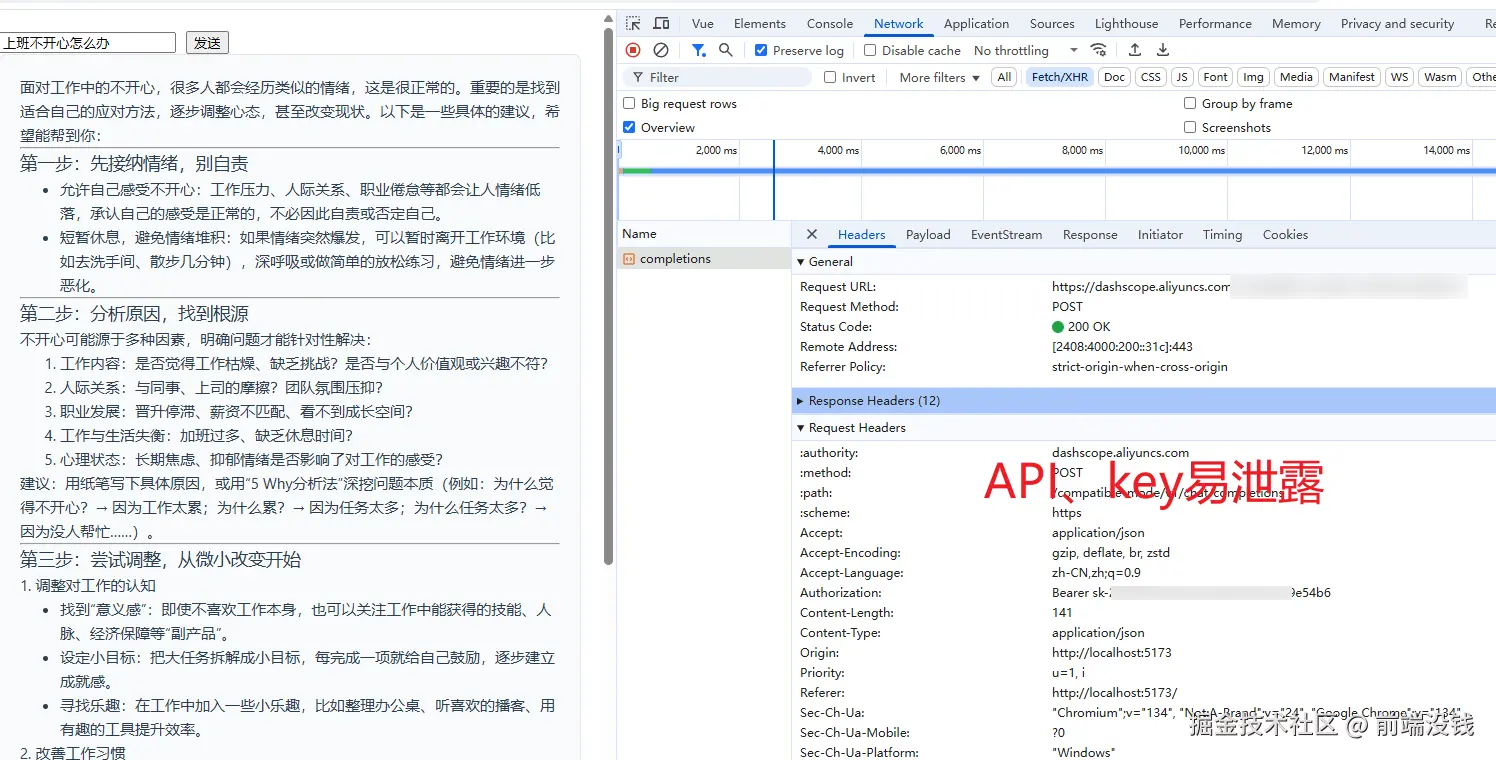The width and height of the screenshot is (1496, 760).
Task: Open More filters dropdown
Action: [939, 77]
